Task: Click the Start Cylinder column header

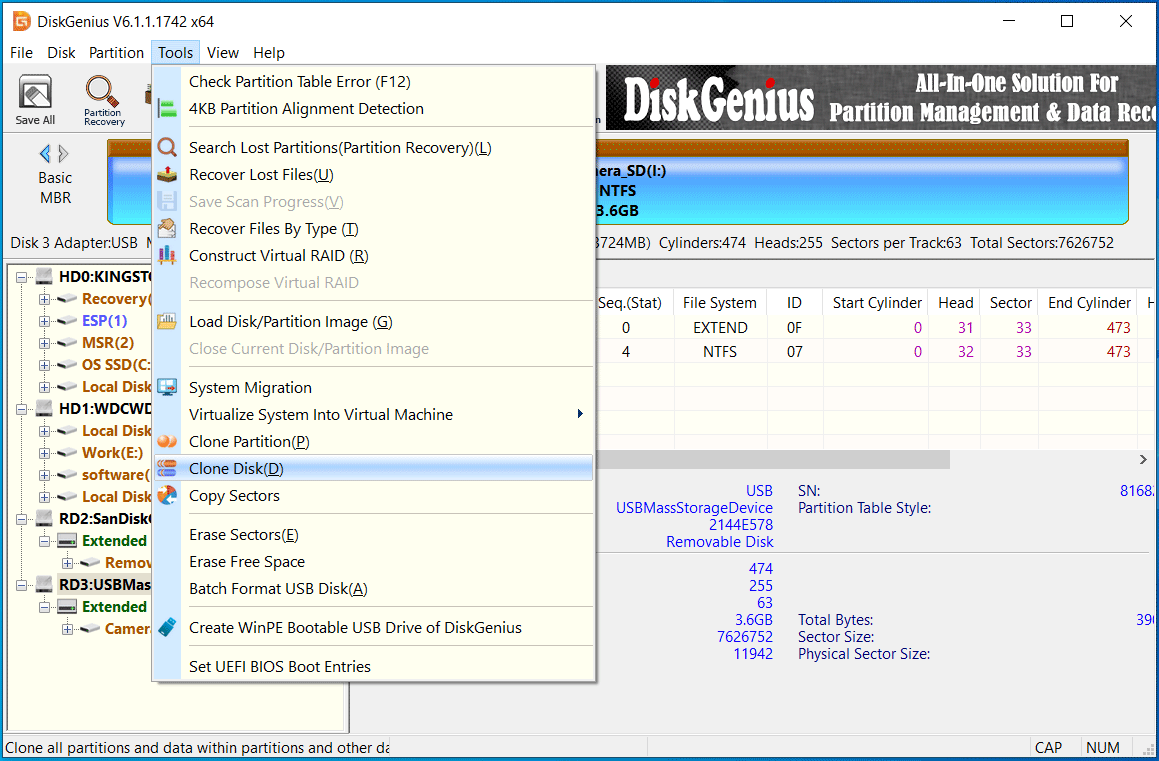Action: pos(877,303)
